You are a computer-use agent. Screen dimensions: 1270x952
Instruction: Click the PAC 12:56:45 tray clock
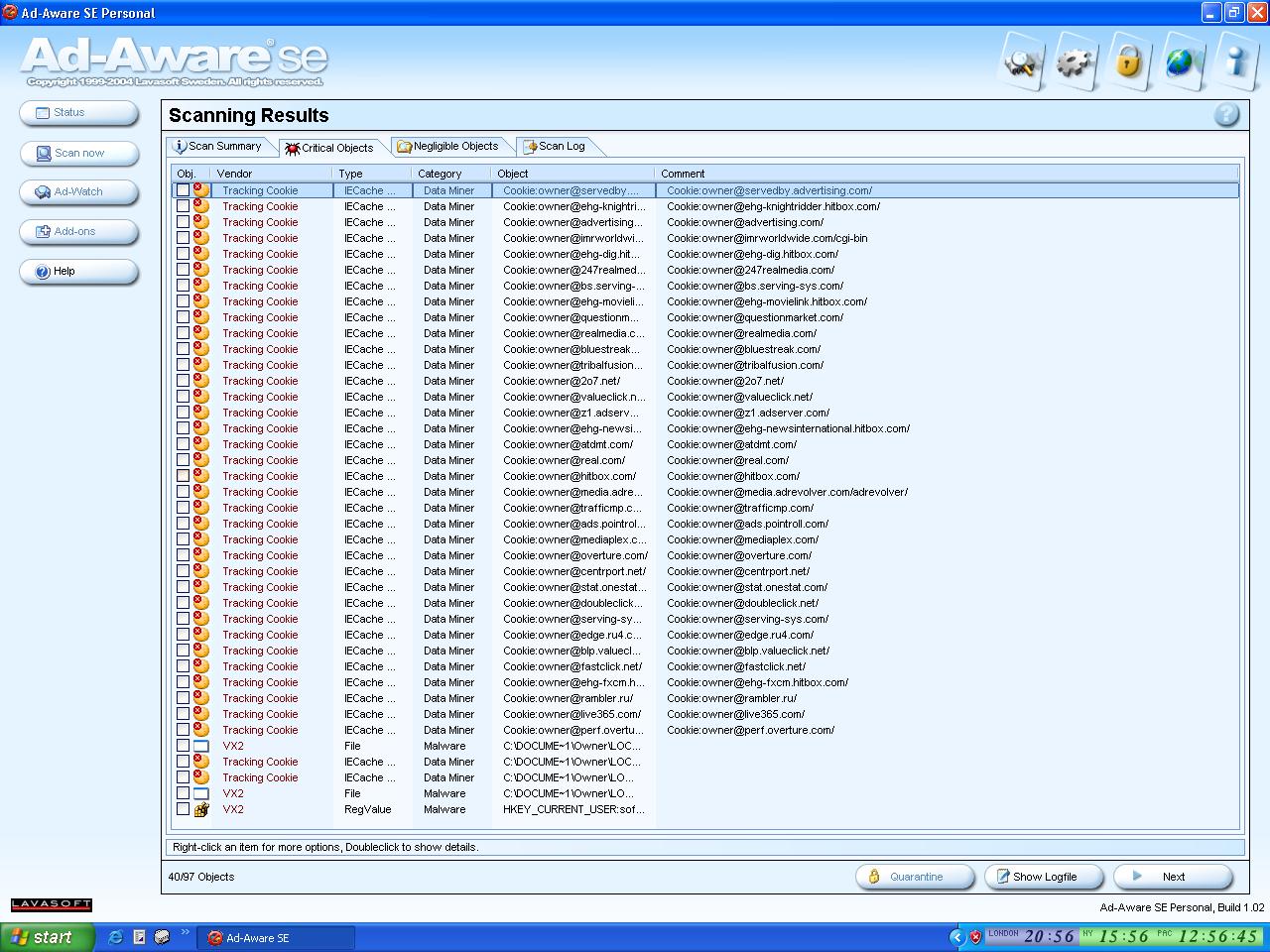point(1207,936)
